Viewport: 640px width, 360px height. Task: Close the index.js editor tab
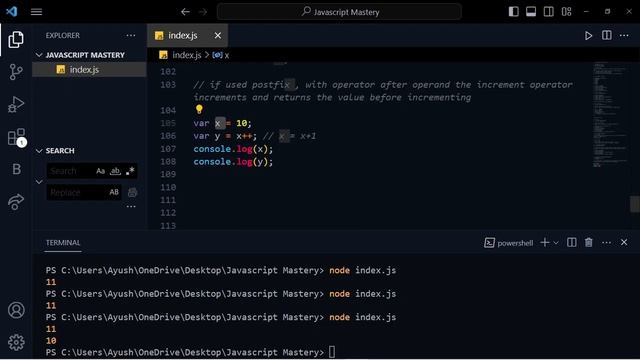click(218, 36)
